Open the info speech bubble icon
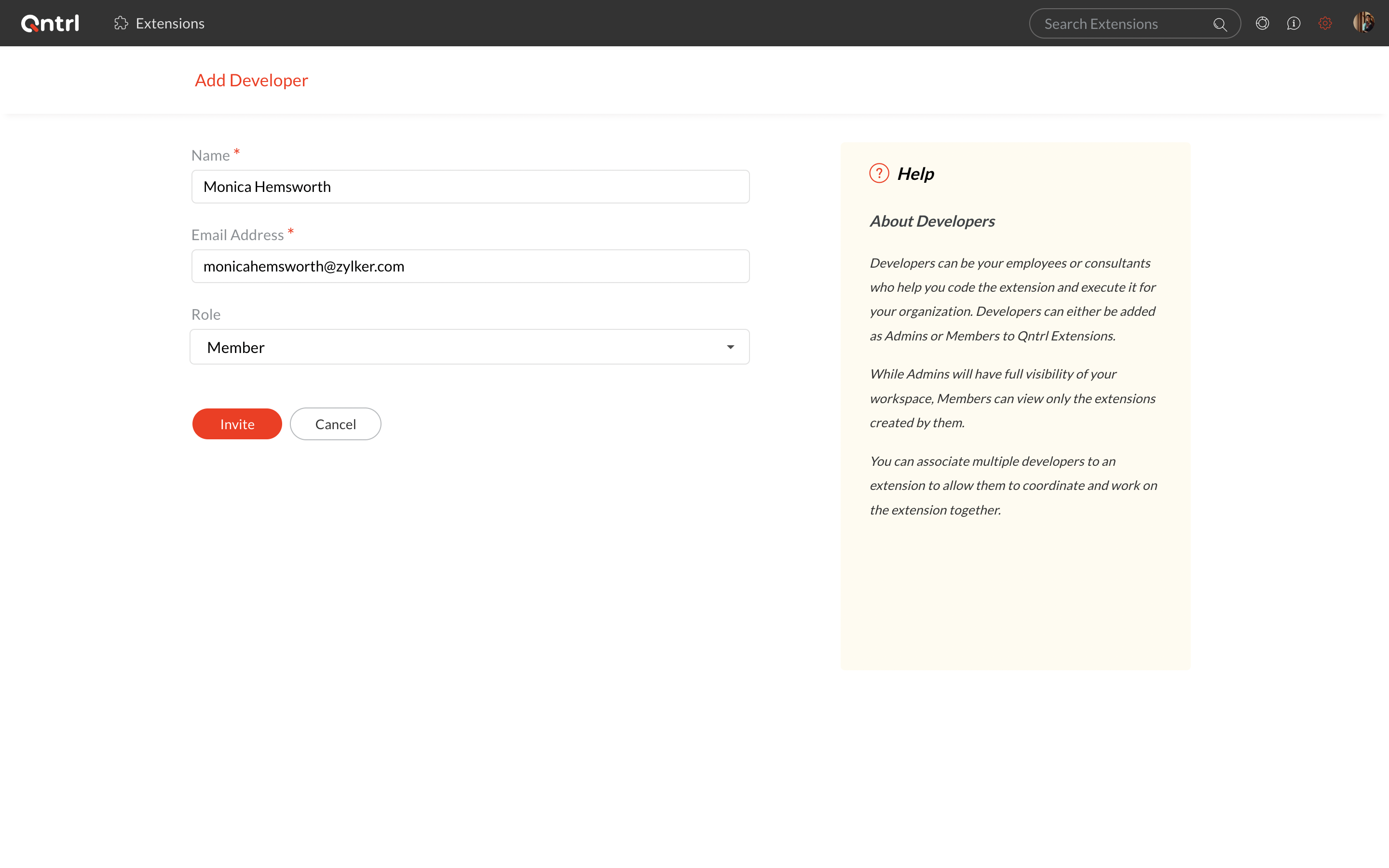Image resolution: width=1389 pixels, height=868 pixels. point(1294,24)
